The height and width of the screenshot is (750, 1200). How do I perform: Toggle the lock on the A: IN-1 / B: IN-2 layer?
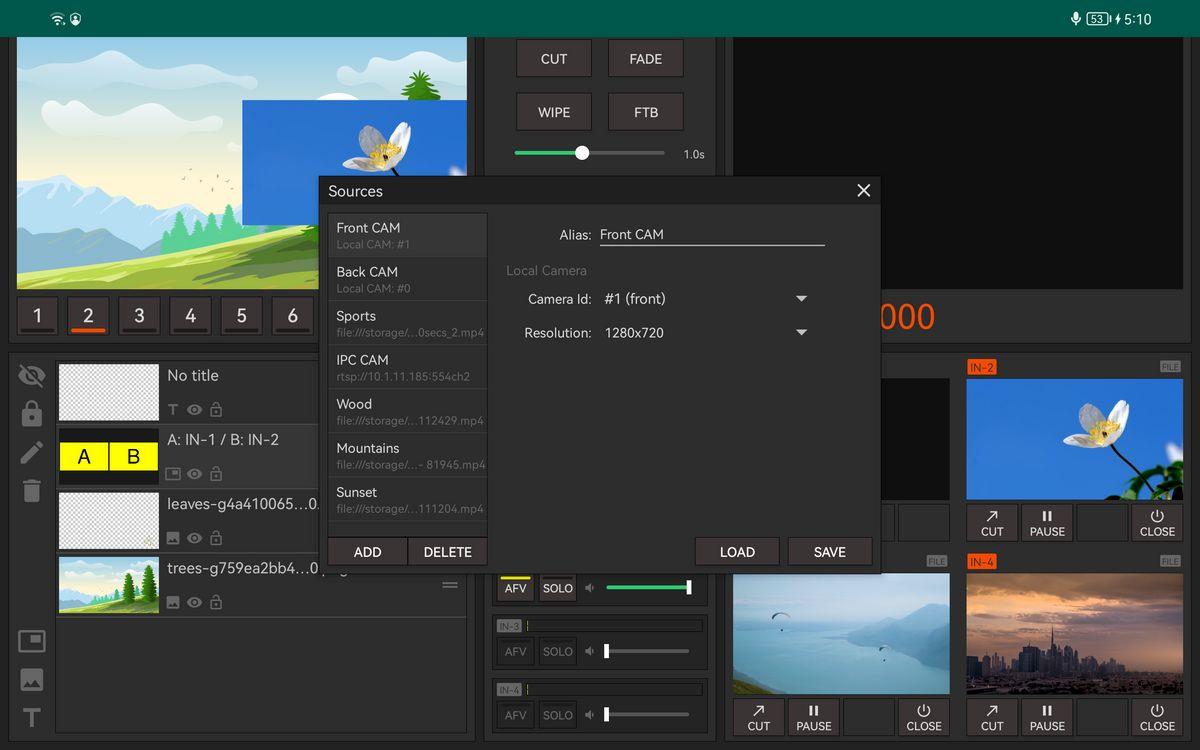216,474
